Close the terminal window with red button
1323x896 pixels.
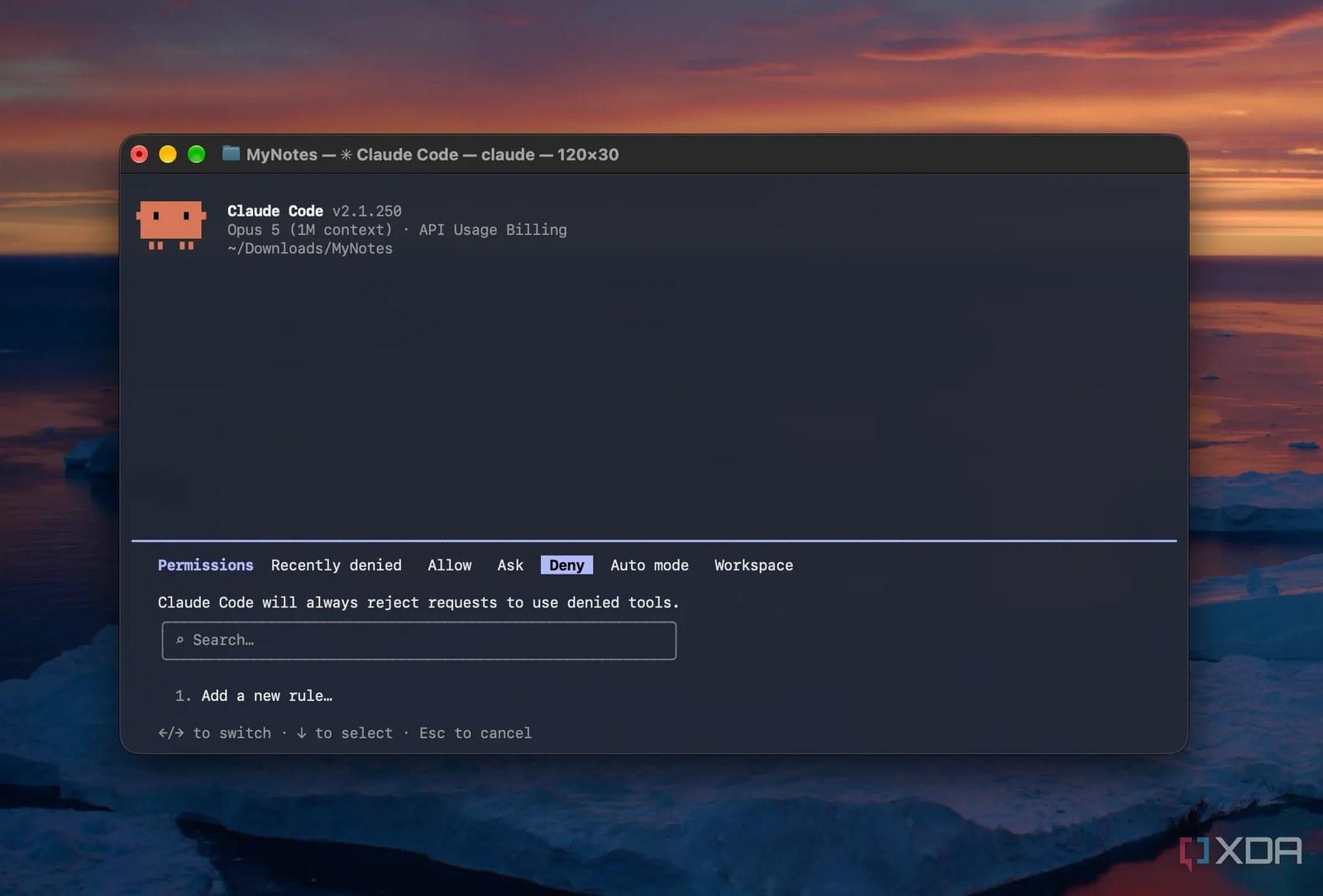(140, 155)
